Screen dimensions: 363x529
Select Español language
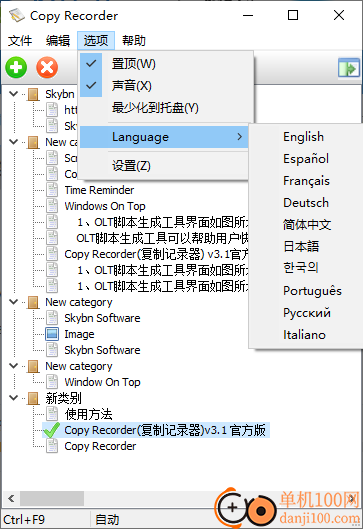(x=306, y=159)
